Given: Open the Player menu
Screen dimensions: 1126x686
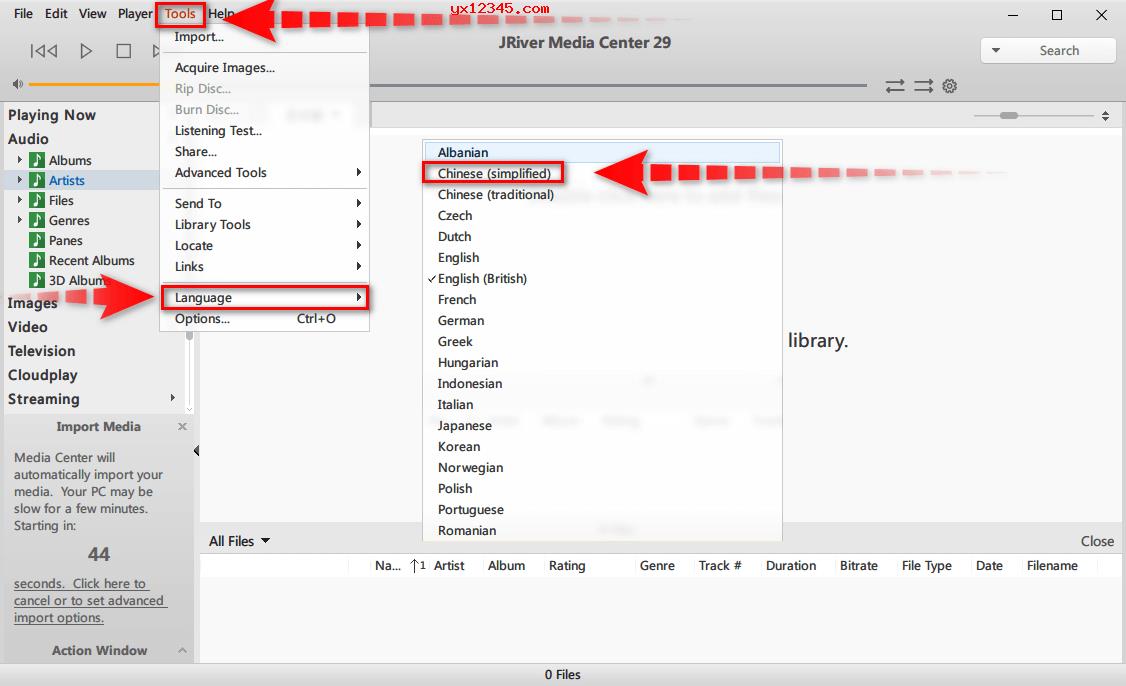Looking at the screenshot, I should [x=135, y=14].
